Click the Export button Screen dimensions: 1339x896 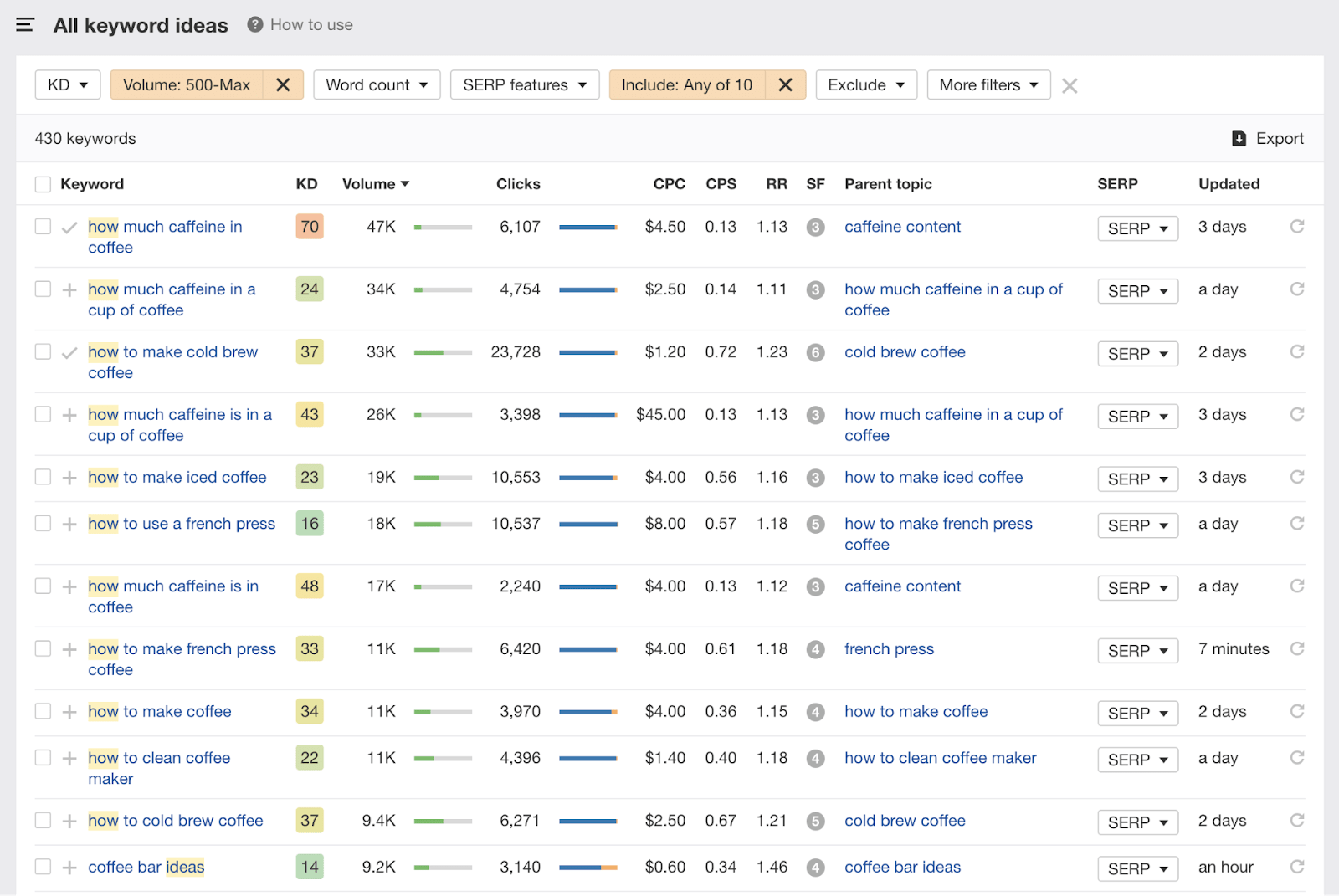click(1267, 138)
